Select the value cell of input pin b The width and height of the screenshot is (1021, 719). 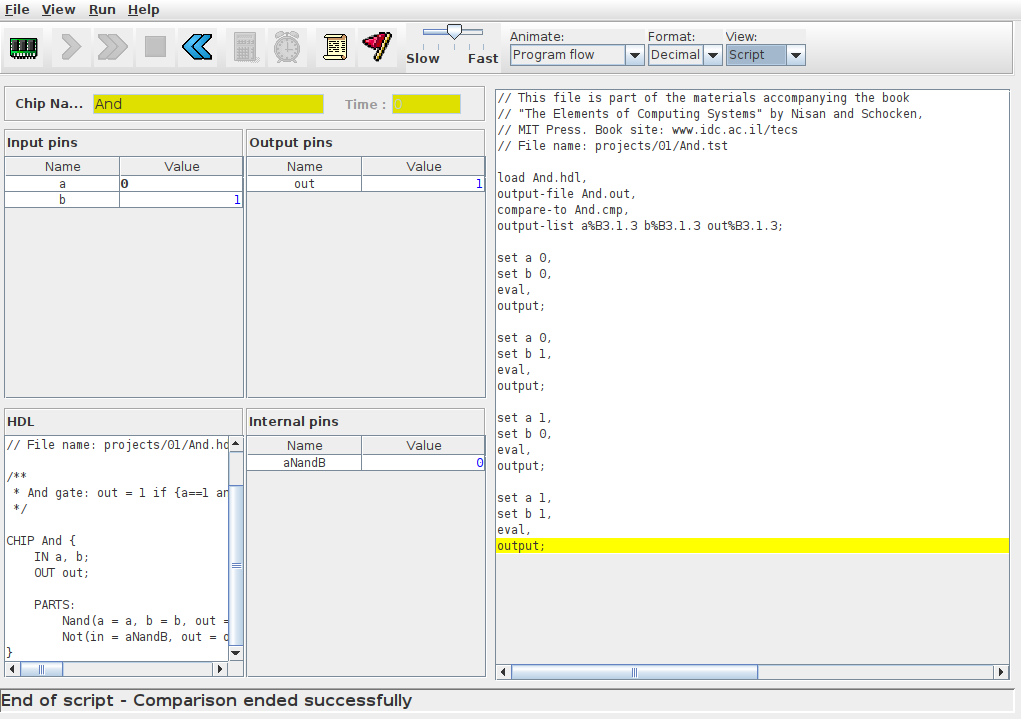pyautogui.click(x=181, y=200)
